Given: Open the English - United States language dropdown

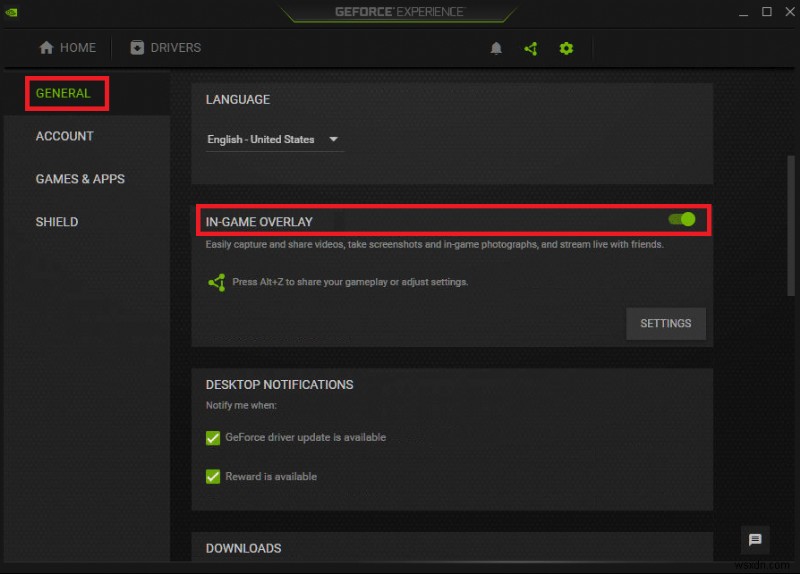Looking at the screenshot, I should click(x=273, y=139).
